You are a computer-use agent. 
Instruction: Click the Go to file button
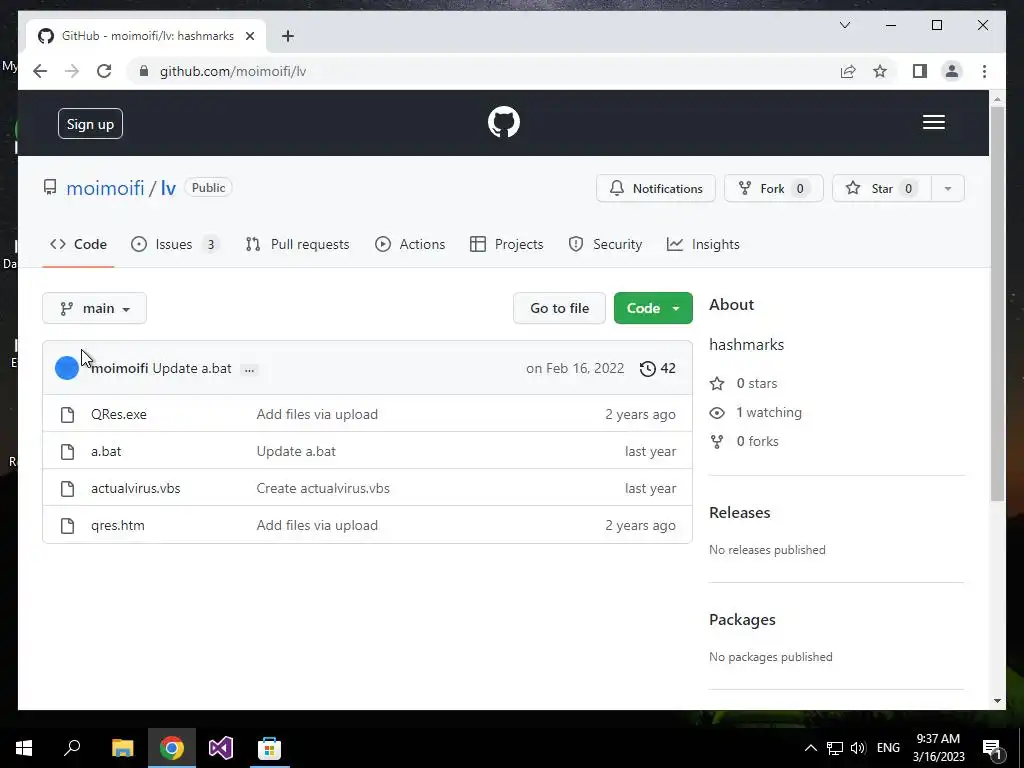click(559, 308)
